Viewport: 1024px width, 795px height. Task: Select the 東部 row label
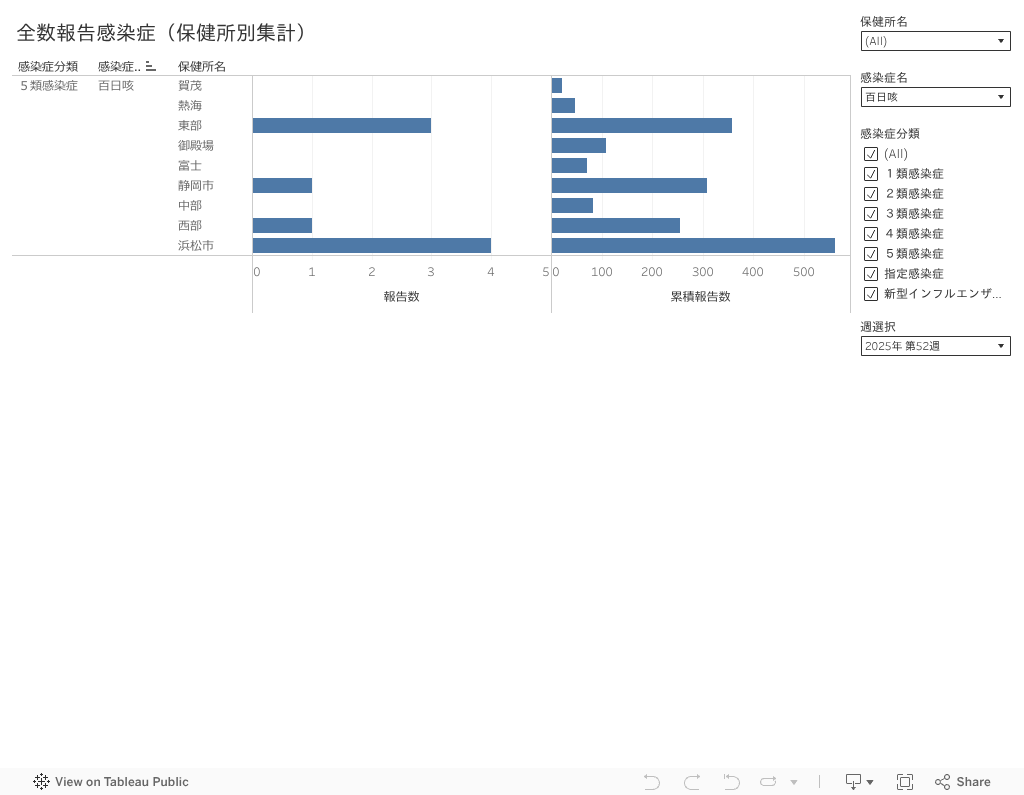coord(190,125)
